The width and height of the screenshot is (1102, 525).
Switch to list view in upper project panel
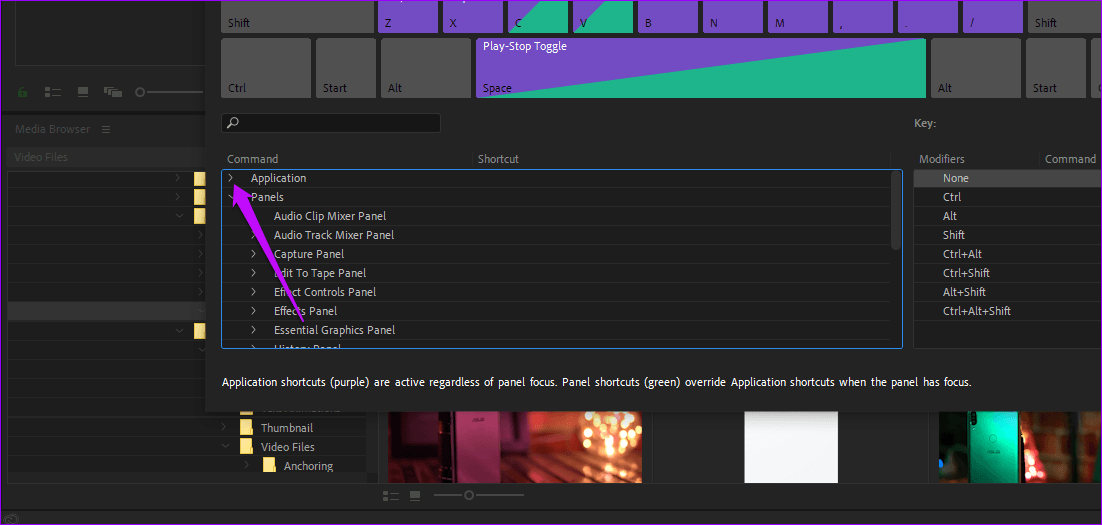[x=54, y=92]
